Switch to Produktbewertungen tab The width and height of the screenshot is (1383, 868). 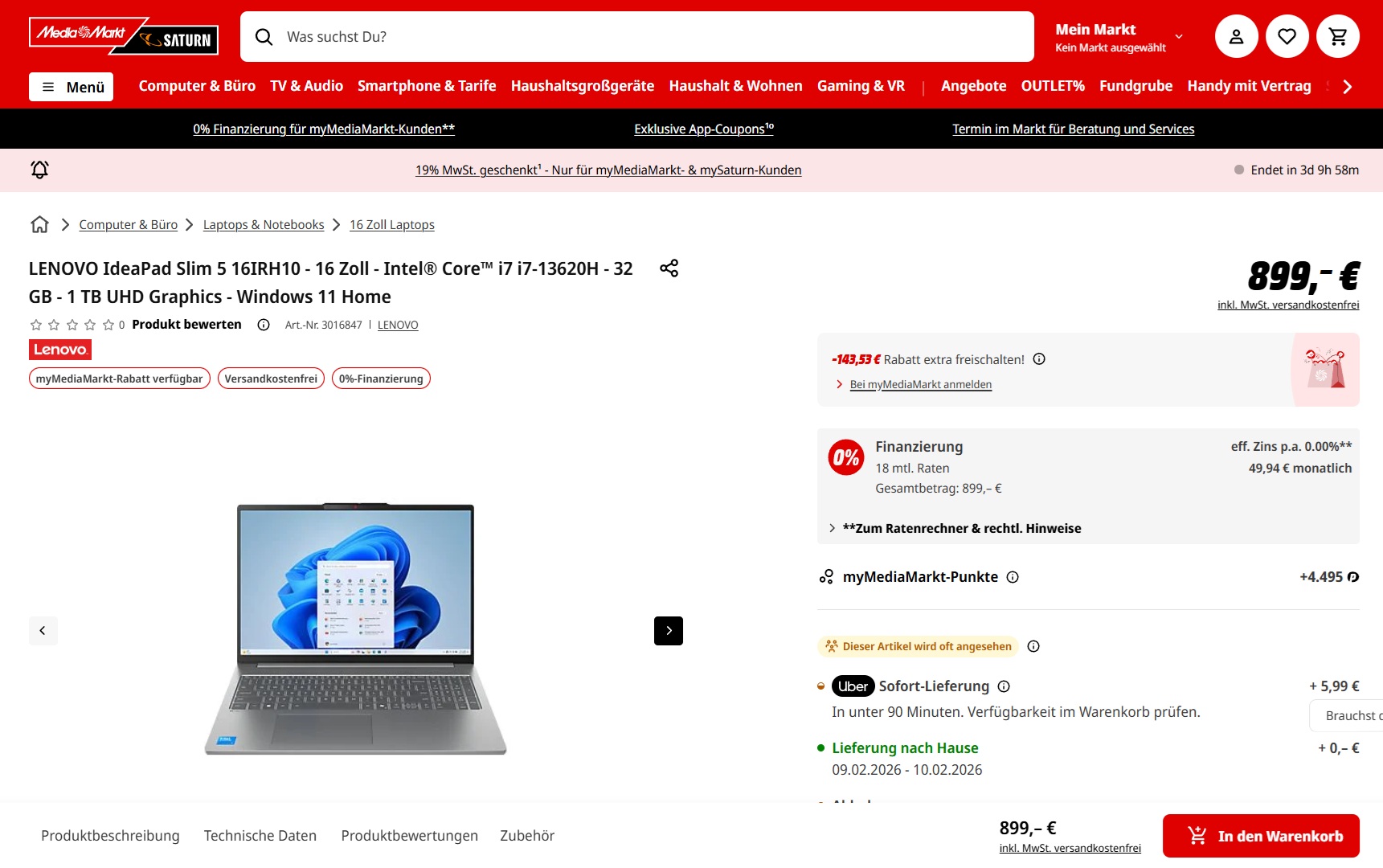pos(410,836)
